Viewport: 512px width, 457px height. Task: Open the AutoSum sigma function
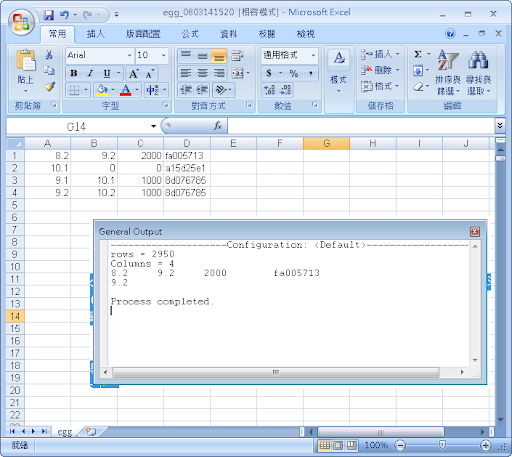coord(418,54)
